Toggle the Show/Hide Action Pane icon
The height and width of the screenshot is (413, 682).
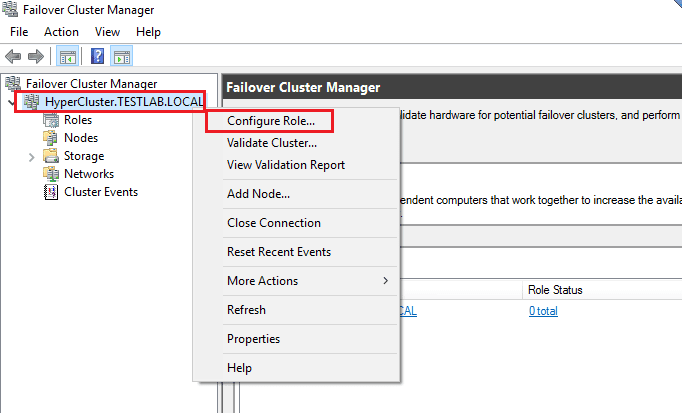(121, 57)
